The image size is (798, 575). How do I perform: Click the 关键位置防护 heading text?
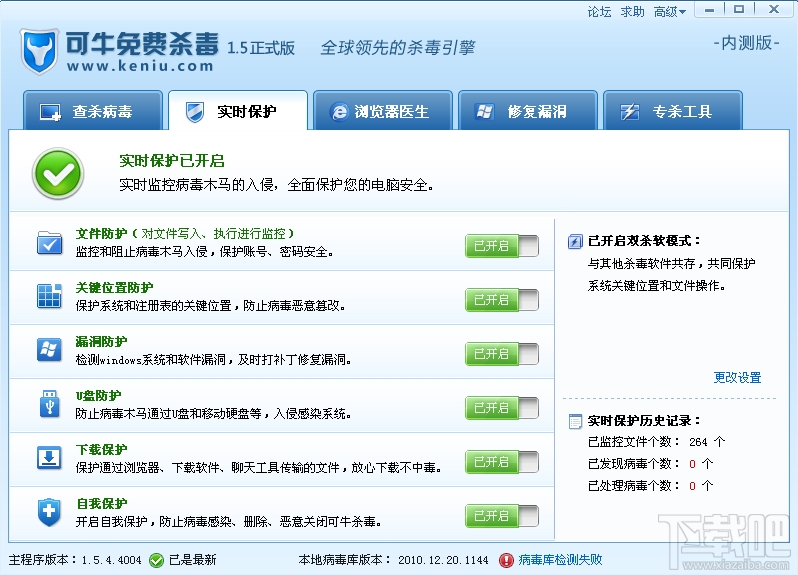[x=114, y=288]
